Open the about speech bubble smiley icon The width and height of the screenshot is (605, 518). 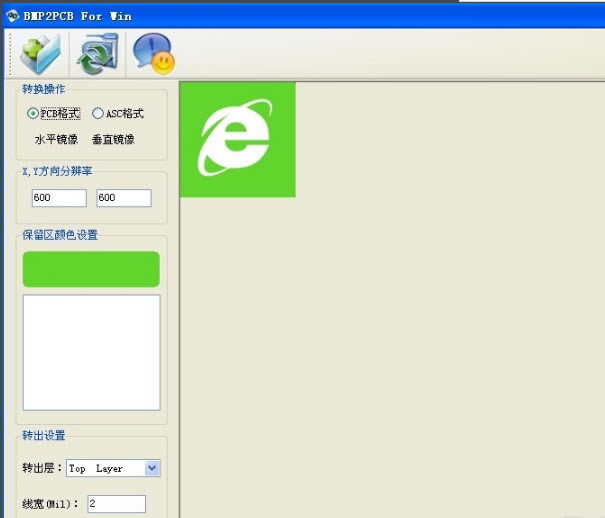(x=154, y=54)
